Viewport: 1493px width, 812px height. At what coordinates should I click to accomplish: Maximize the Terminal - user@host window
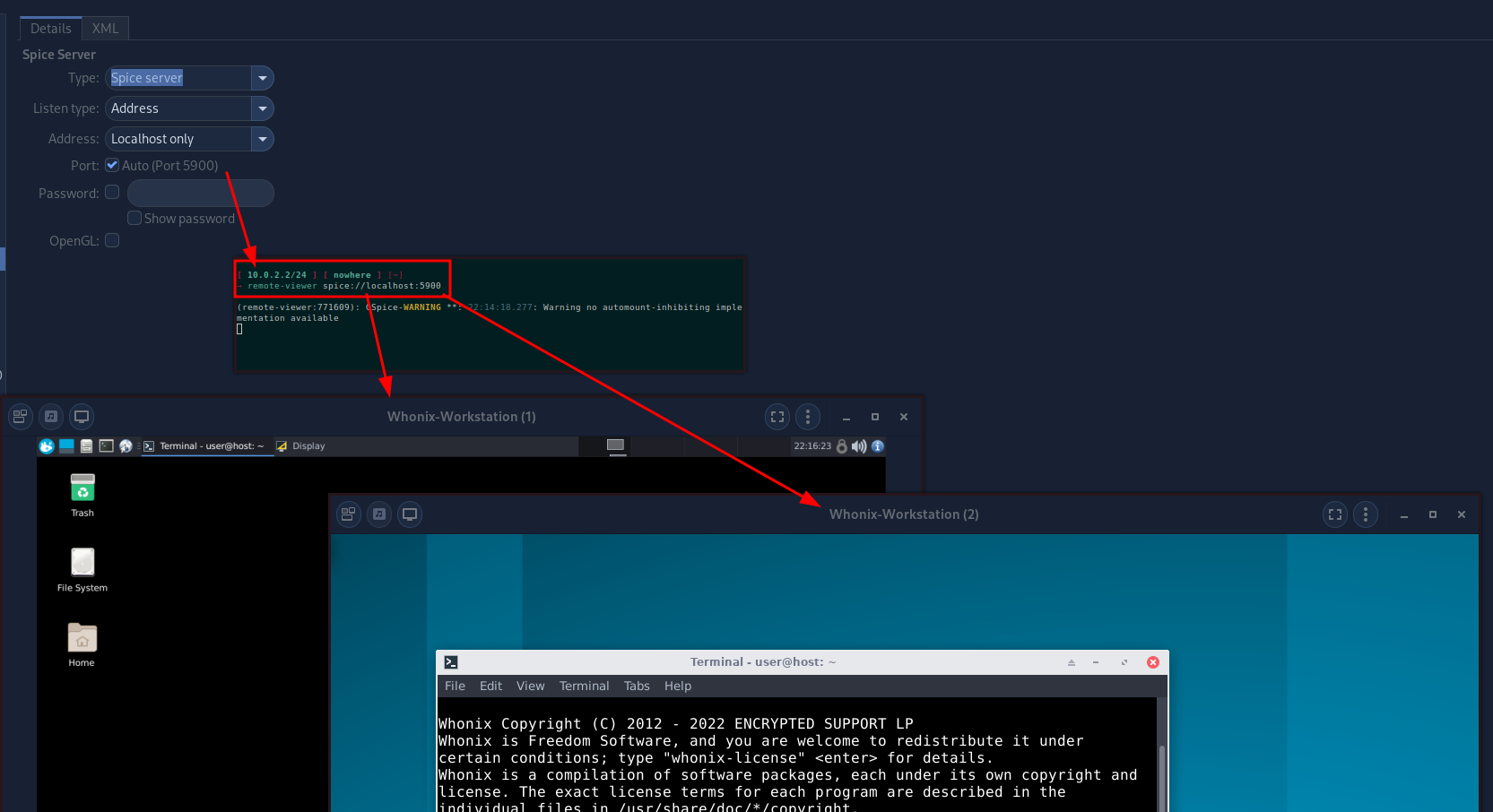pyautogui.click(x=1124, y=662)
